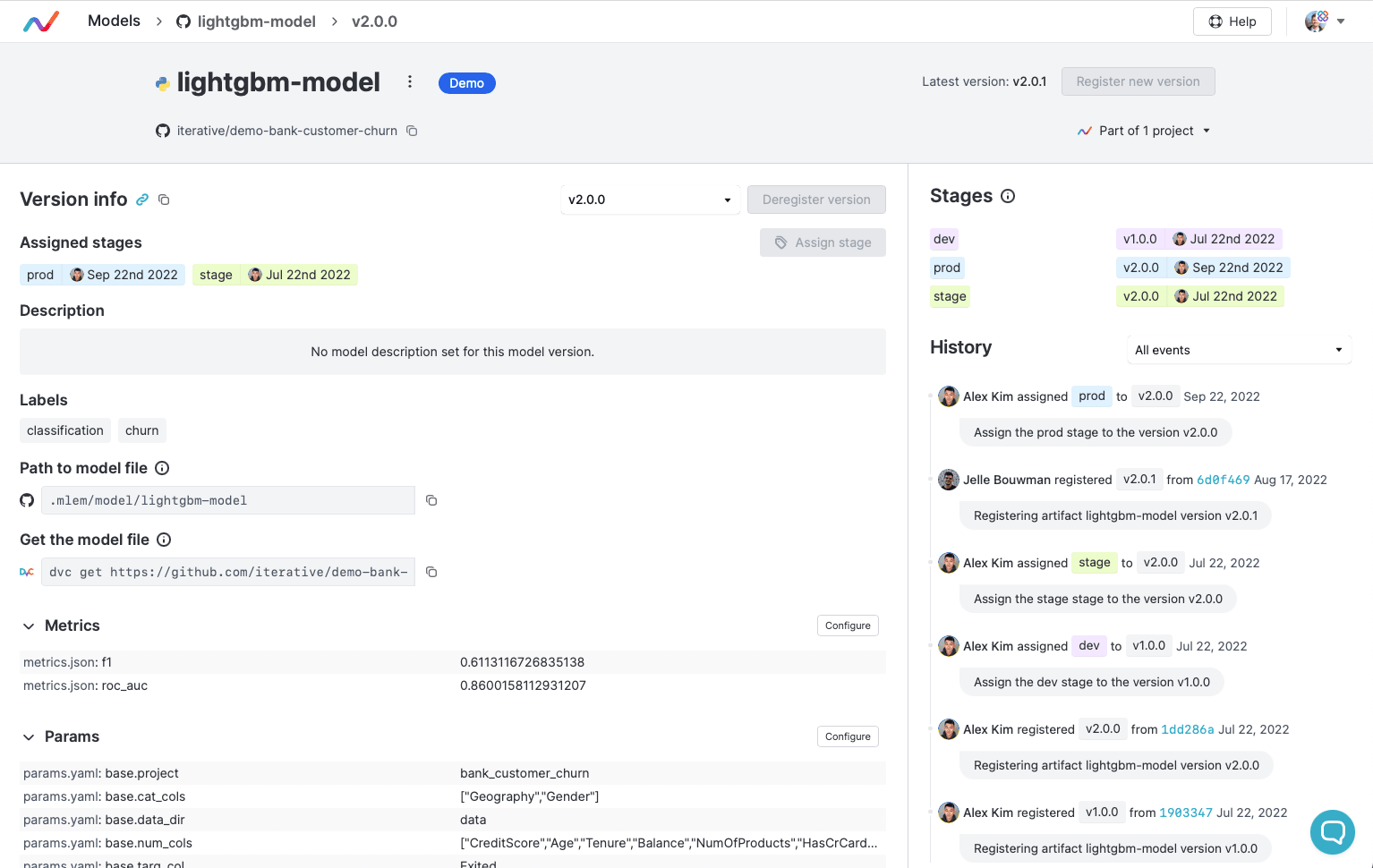Open commit 1903347 link
1373x868 pixels.
pyautogui.click(x=1186, y=813)
